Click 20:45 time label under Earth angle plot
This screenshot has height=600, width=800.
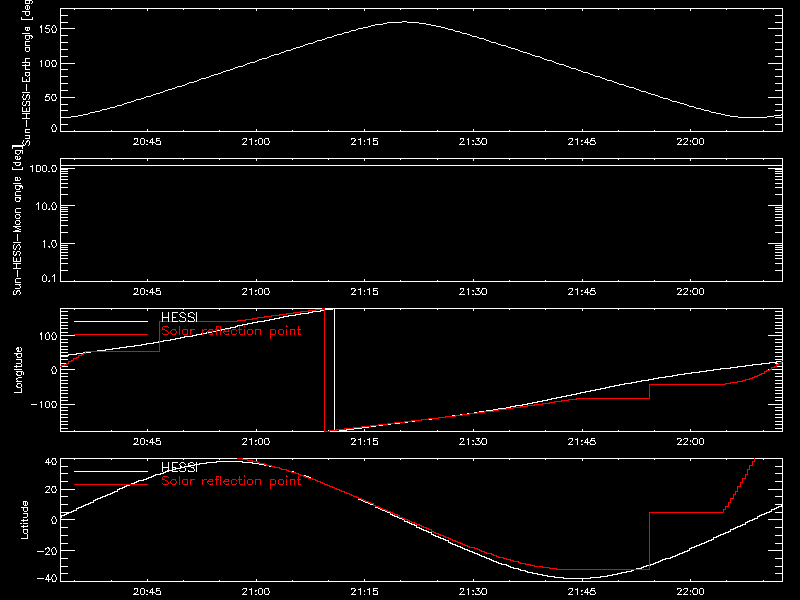[147, 142]
